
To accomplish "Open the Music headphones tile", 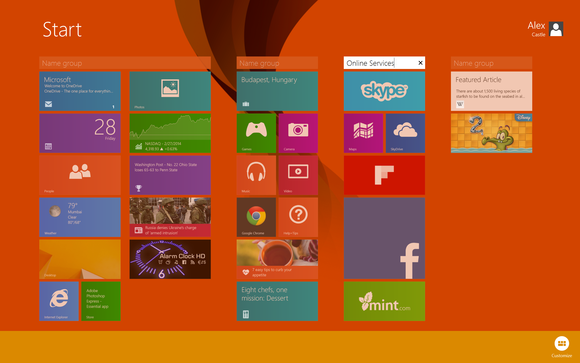I will (256, 175).
